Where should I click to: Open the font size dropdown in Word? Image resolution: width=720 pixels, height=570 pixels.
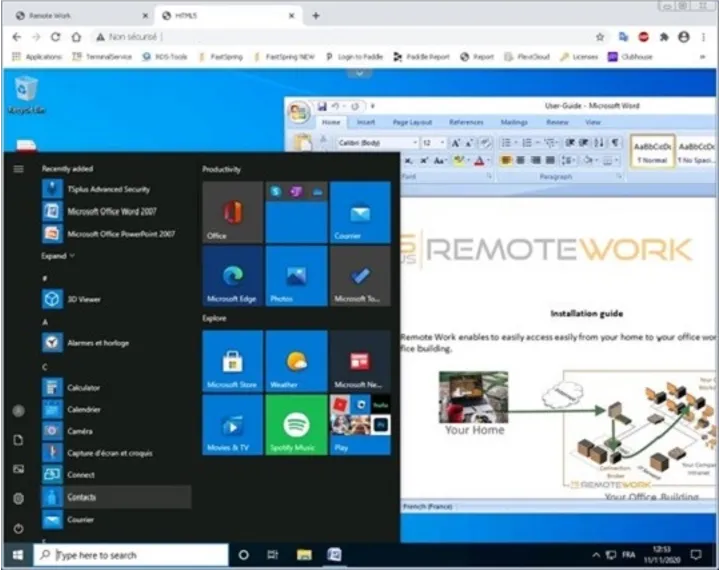tap(442, 143)
